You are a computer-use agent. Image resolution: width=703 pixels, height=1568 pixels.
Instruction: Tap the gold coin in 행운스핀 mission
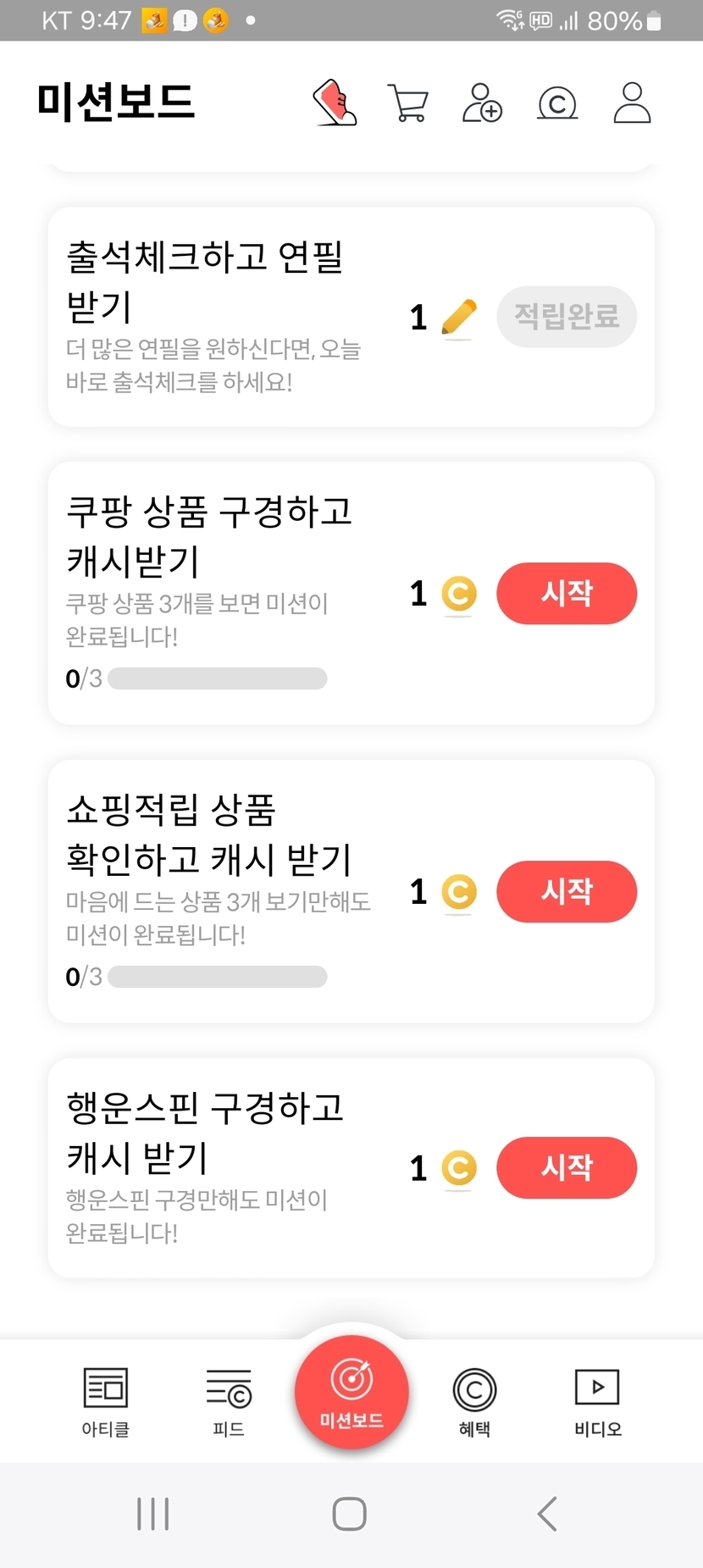pos(459,1168)
